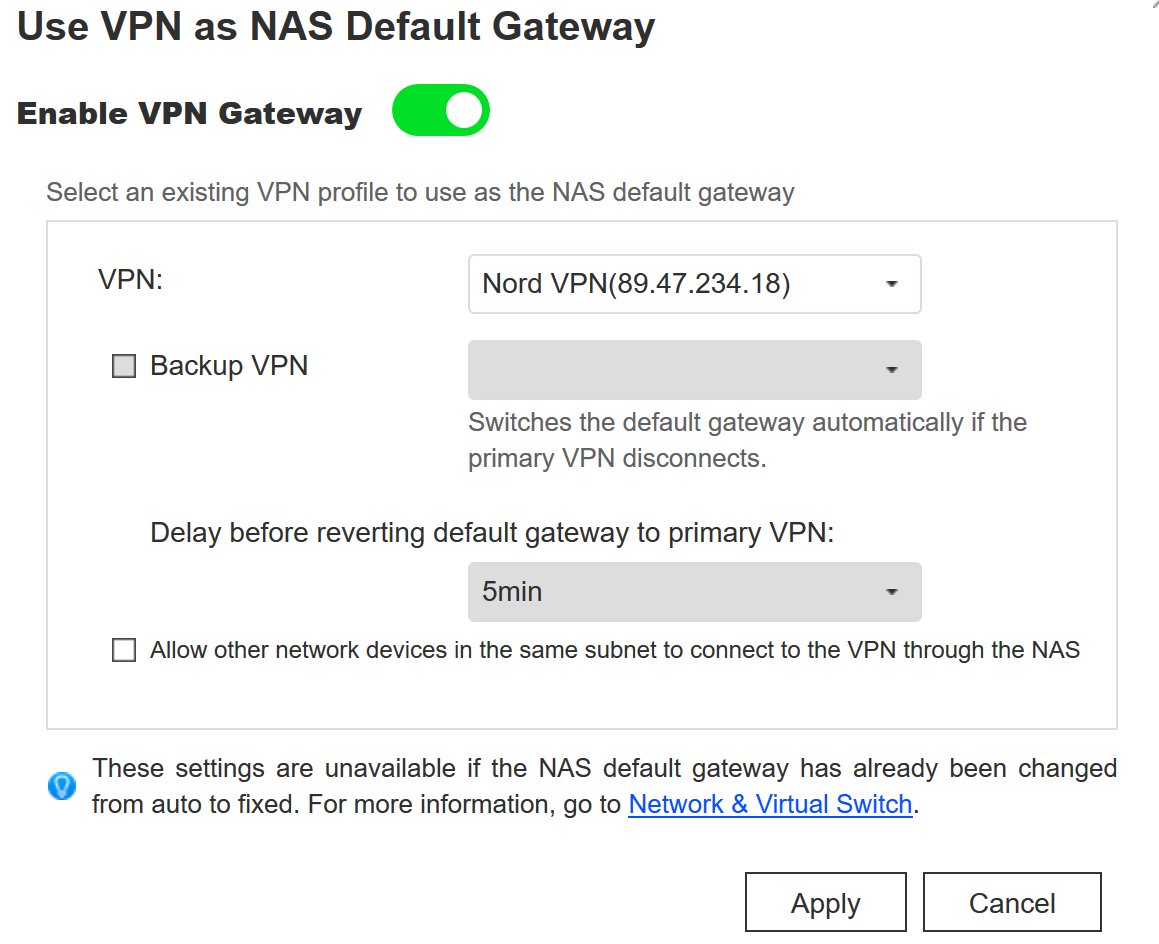
Task: Open the Nord VPN profile dropdown
Action: coord(680,285)
